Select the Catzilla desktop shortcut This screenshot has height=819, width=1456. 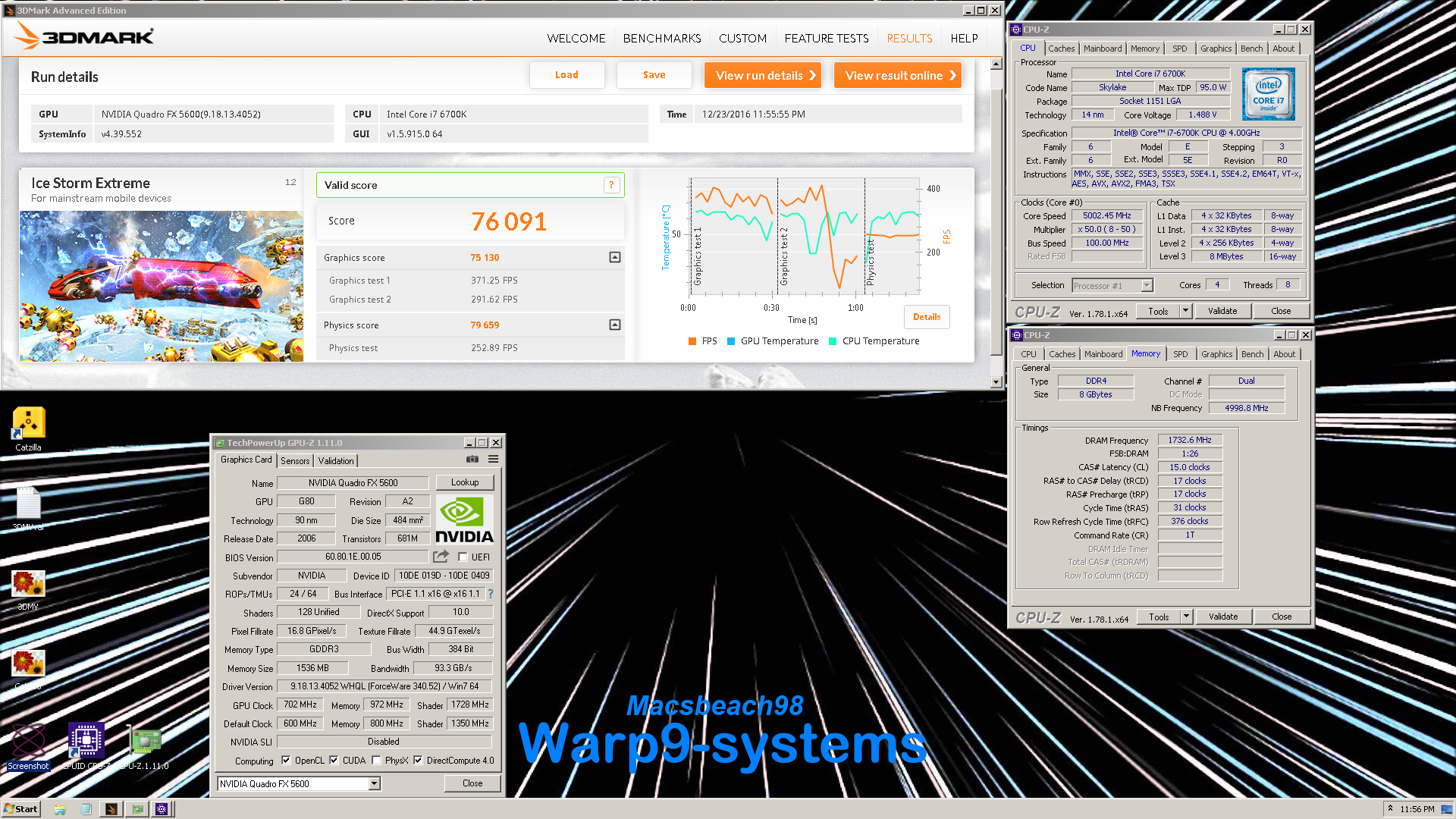click(28, 429)
